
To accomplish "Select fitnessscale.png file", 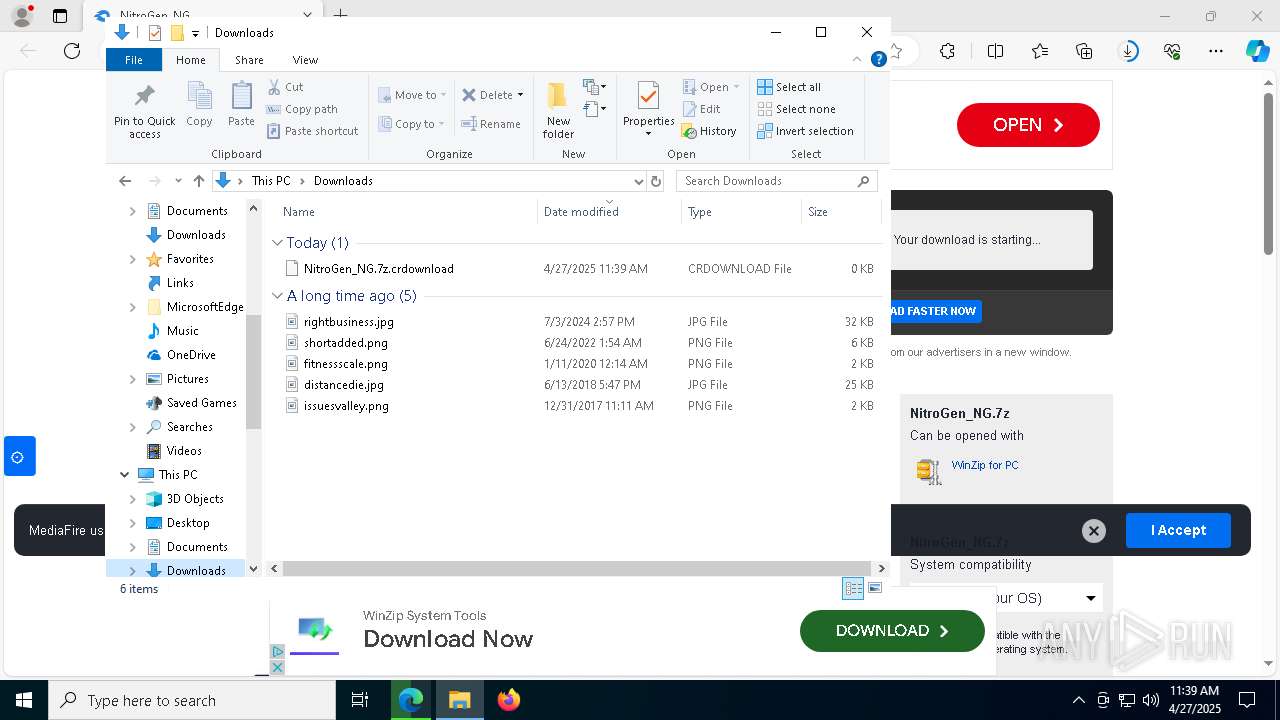I will 346,364.
